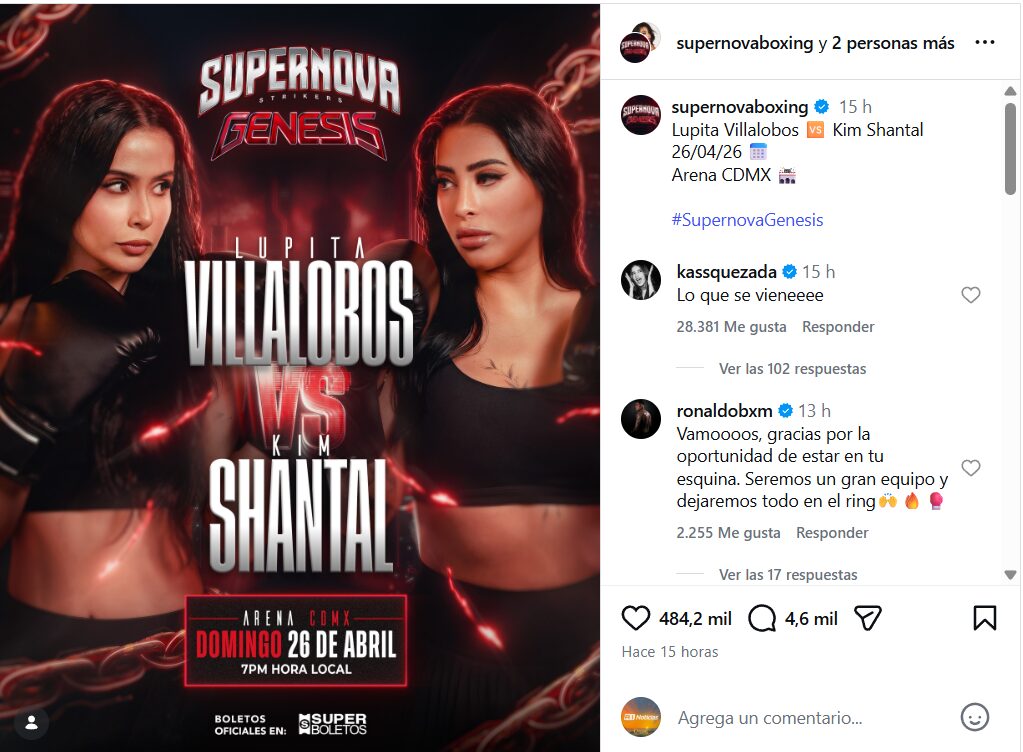The height and width of the screenshot is (752, 1023).
Task: Focus the 'Agrega un comentario' field
Action: (x=809, y=717)
